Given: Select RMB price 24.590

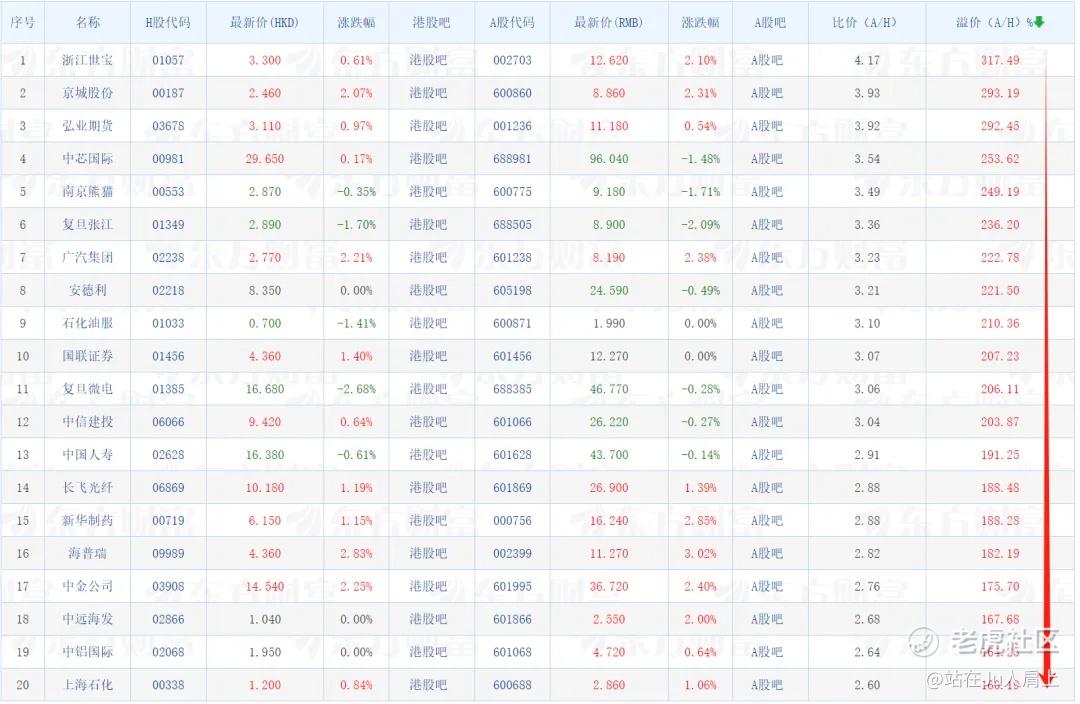Looking at the screenshot, I should [609, 290].
